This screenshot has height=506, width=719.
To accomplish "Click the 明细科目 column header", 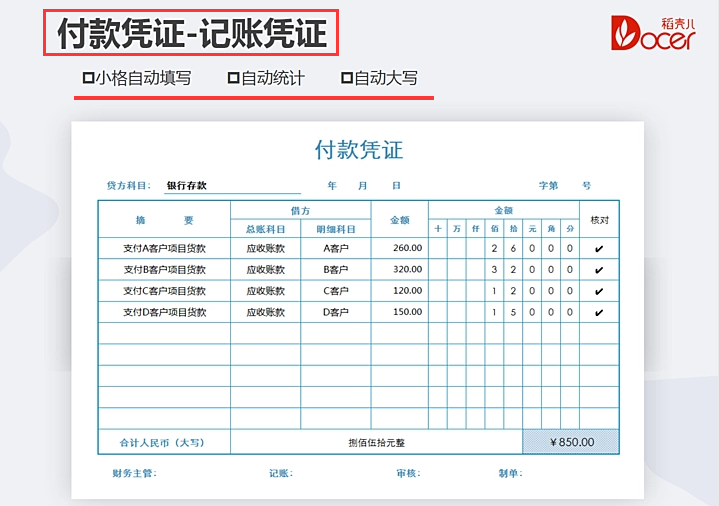I will click(x=336, y=229).
